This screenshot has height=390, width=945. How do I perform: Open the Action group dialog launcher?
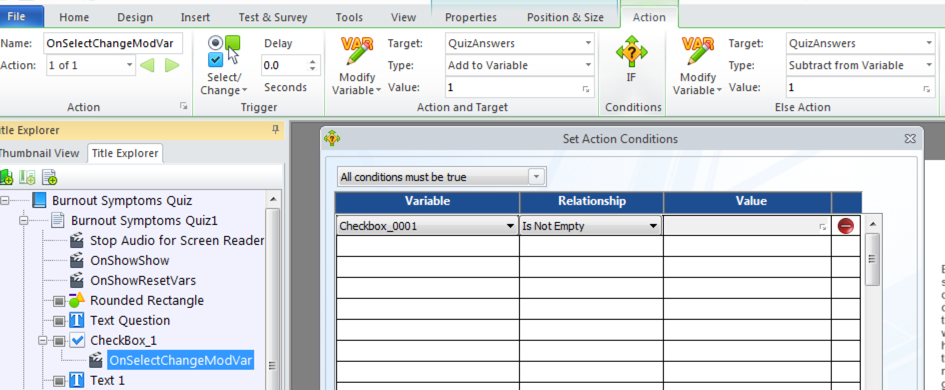pyautogui.click(x=183, y=107)
